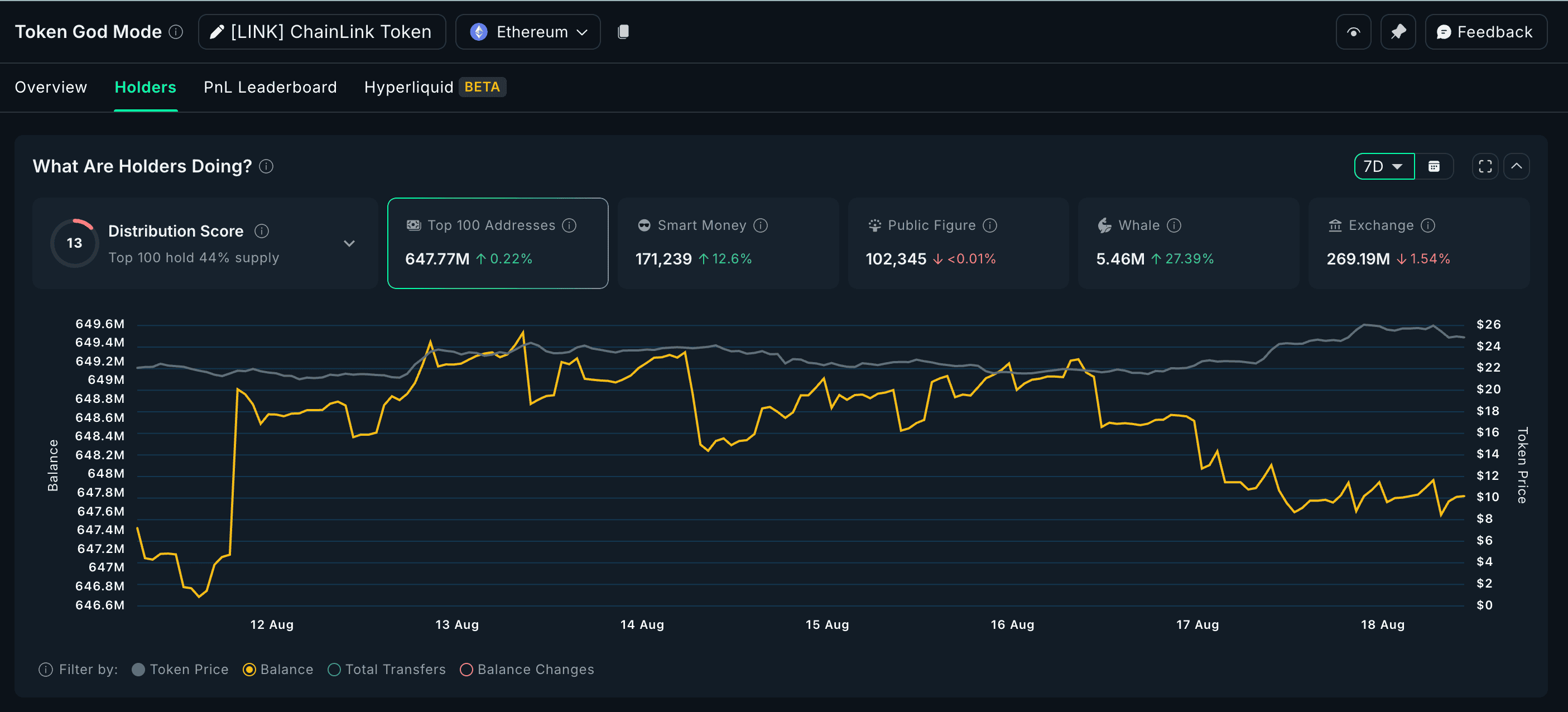Expand chart to fullscreen
The height and width of the screenshot is (712, 1568).
pyautogui.click(x=1485, y=167)
